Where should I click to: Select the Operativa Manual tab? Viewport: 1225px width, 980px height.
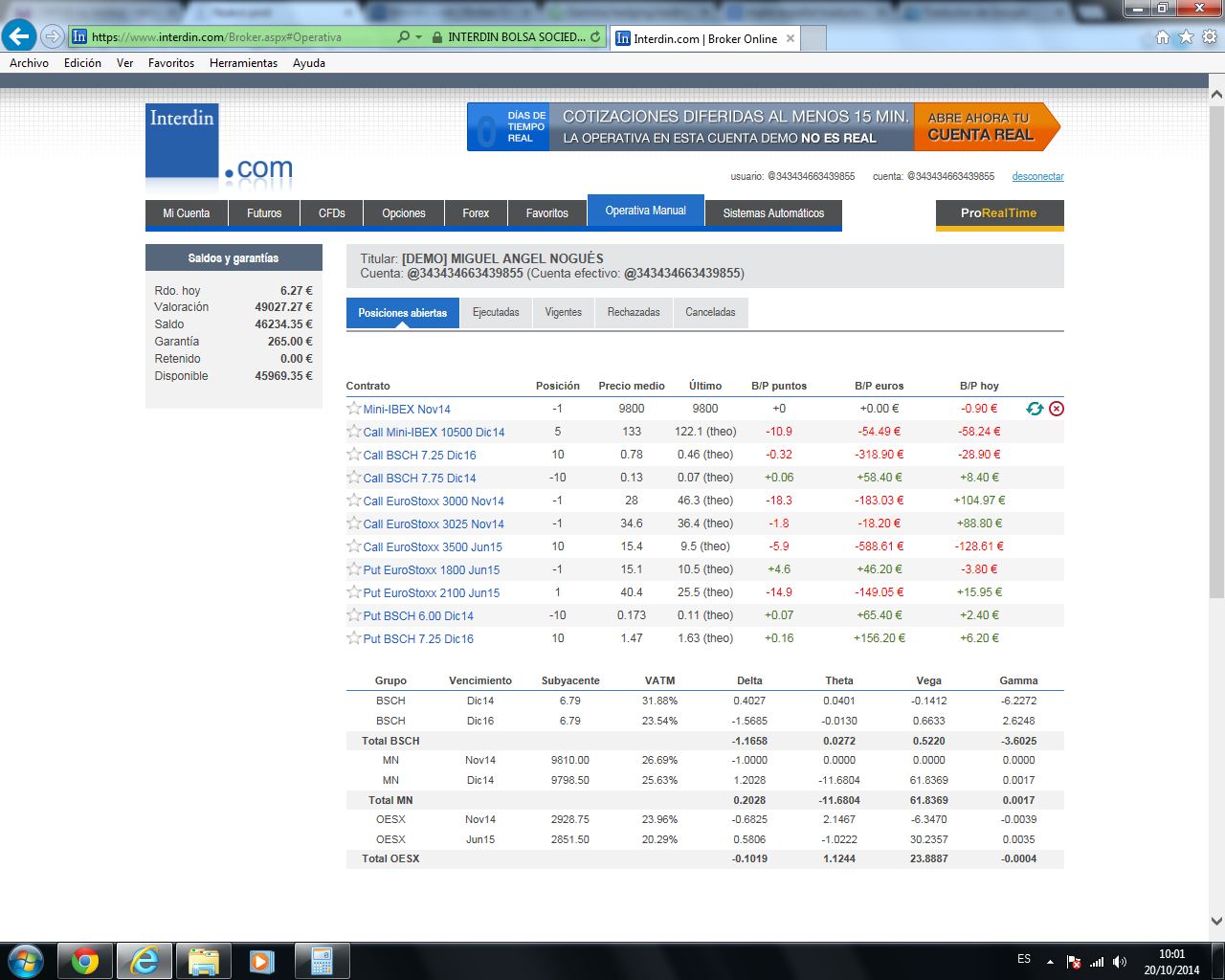click(x=646, y=212)
